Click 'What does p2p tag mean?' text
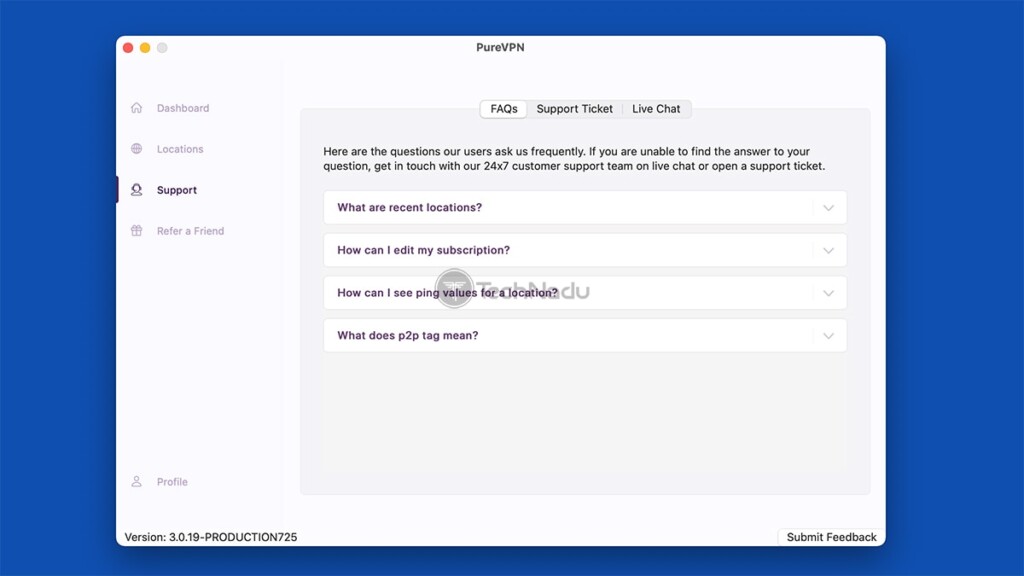The width and height of the screenshot is (1024, 576). point(408,336)
